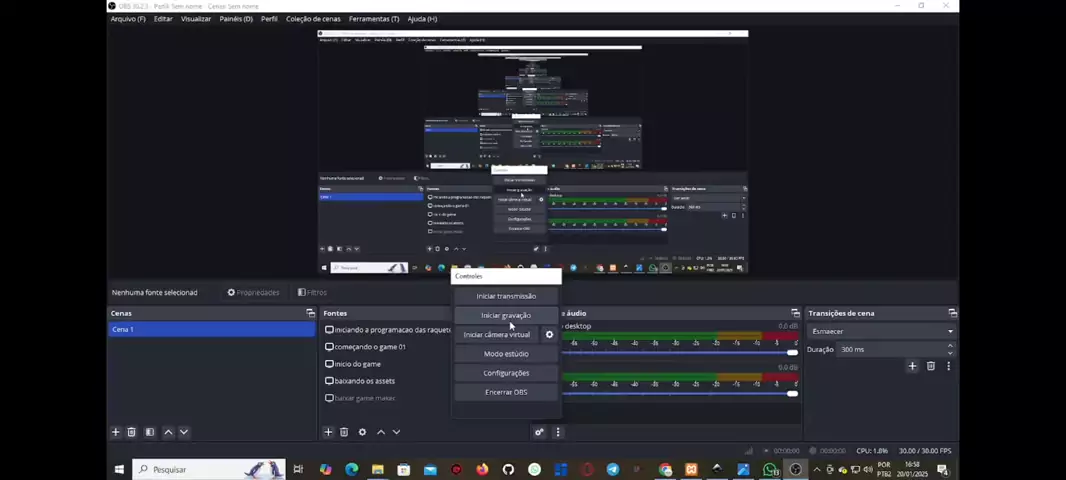
Task: Open advanced audio properties gears icon
Action: [x=539, y=432]
